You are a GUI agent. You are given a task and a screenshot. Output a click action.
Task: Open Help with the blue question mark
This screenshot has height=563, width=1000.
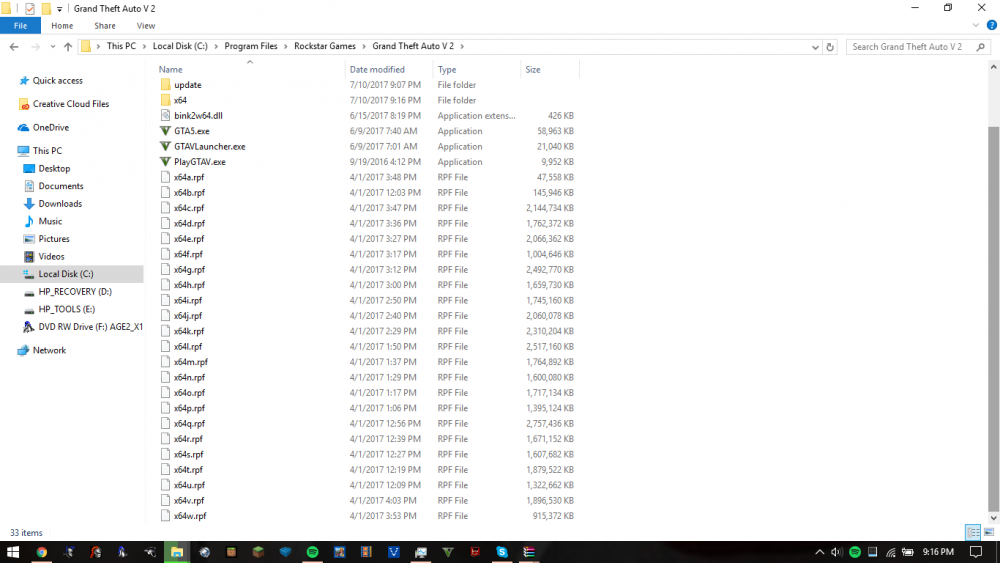[991, 26]
